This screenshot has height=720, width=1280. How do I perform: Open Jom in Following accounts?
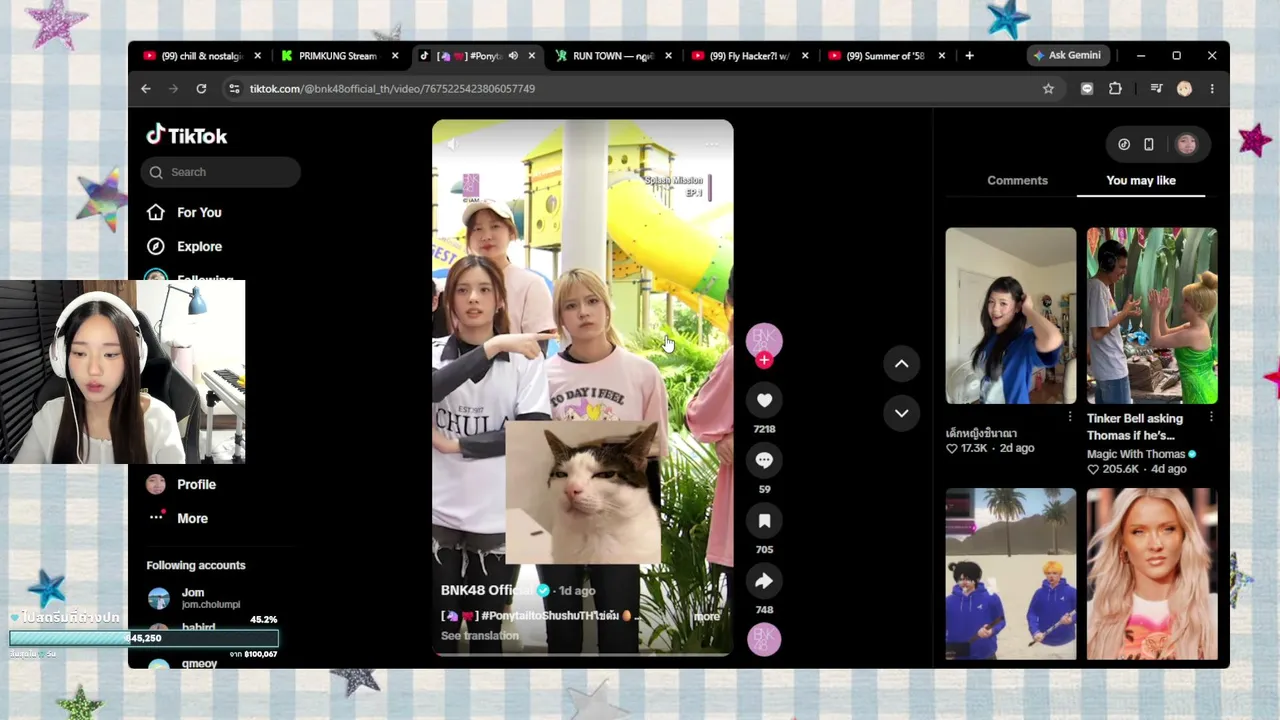194,598
